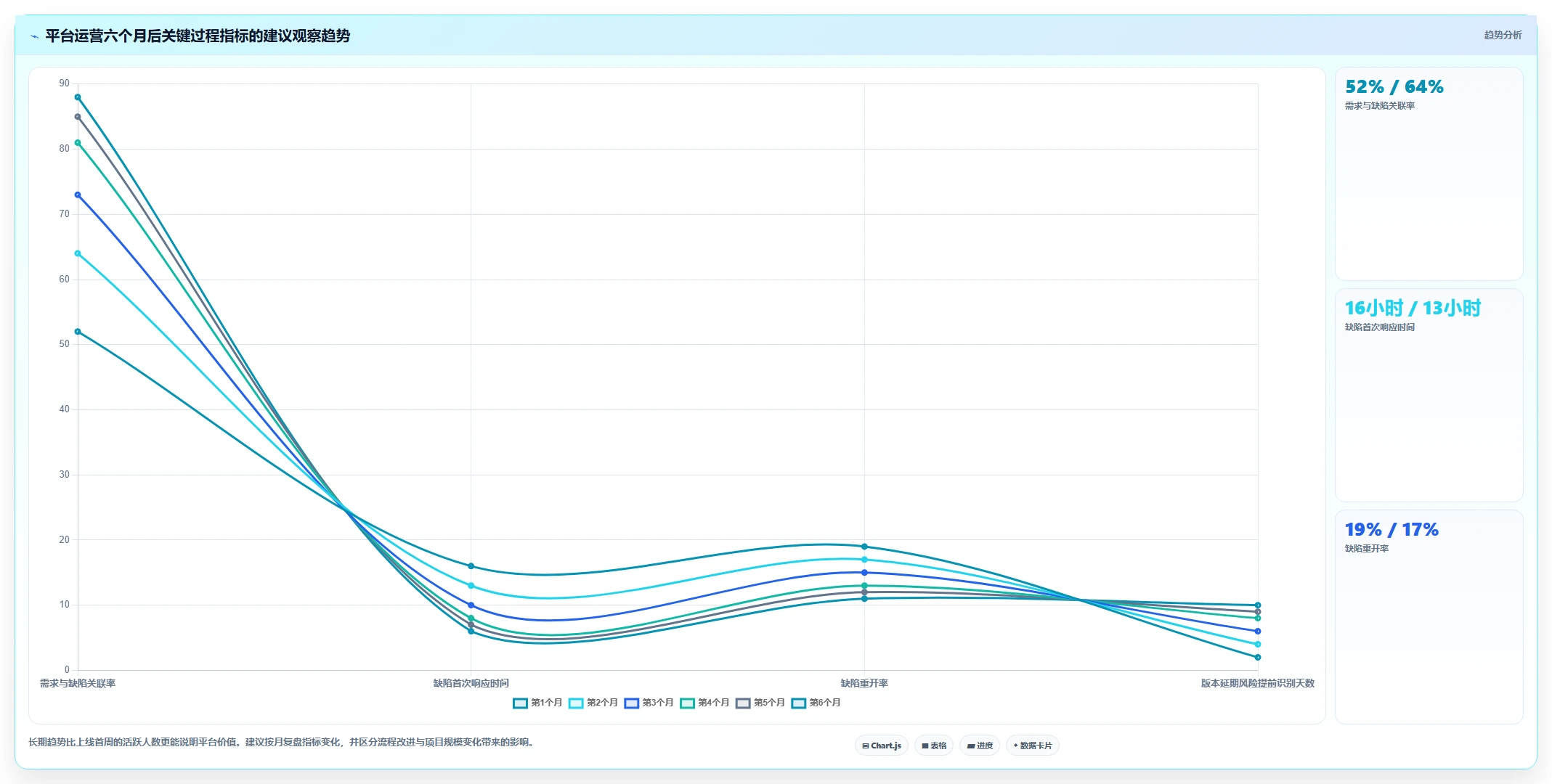Click the point at 52 on 需求与缺陷关联率
The width and height of the screenshot is (1552, 784).
click(x=78, y=332)
